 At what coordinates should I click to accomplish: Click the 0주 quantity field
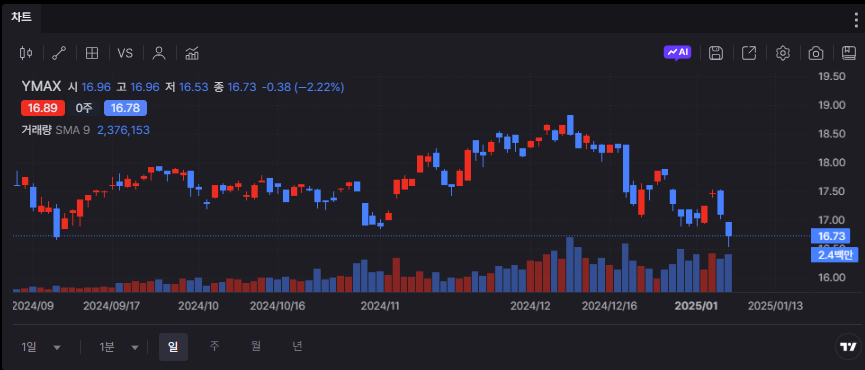pyautogui.click(x=84, y=108)
